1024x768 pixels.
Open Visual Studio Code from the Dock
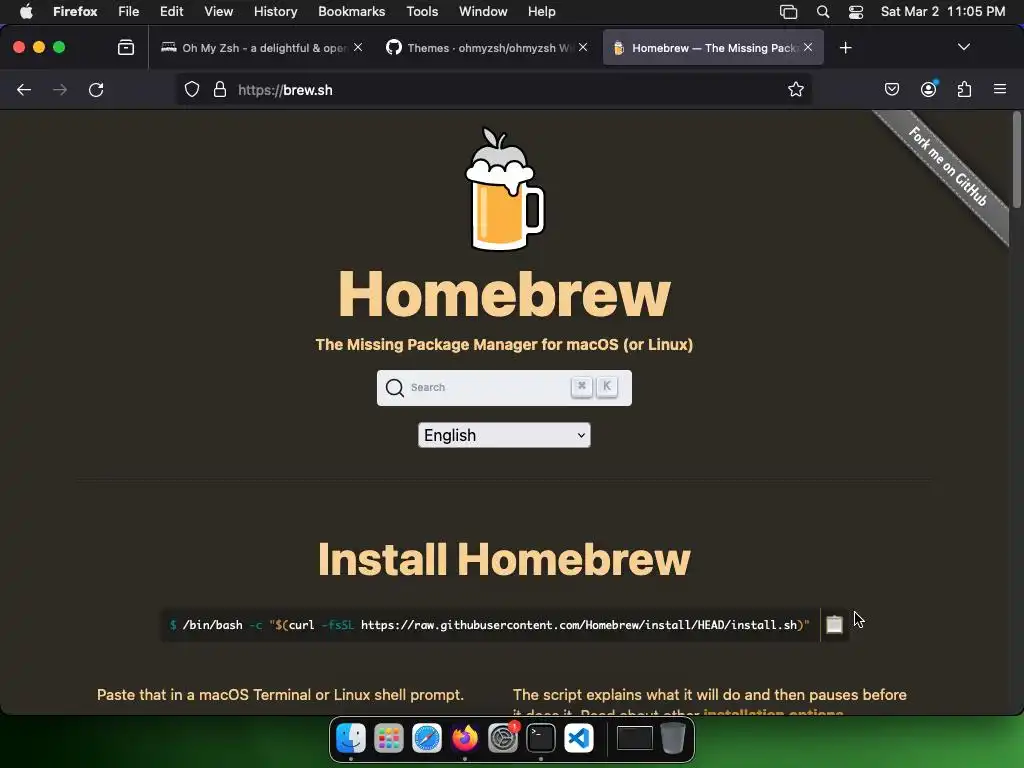[579, 738]
